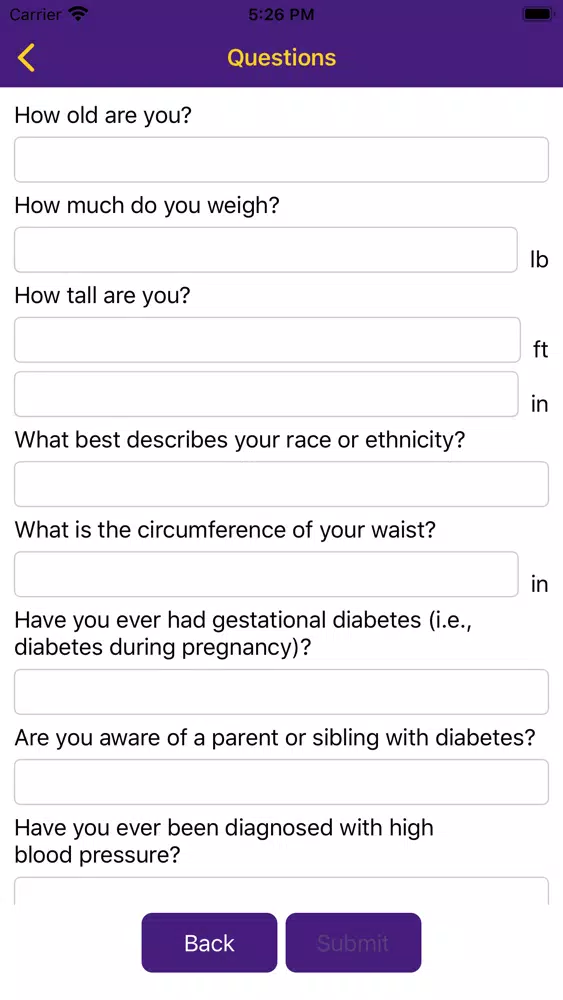Select the weight field in lb
Viewport: 563px width, 1000px height.
266,249
